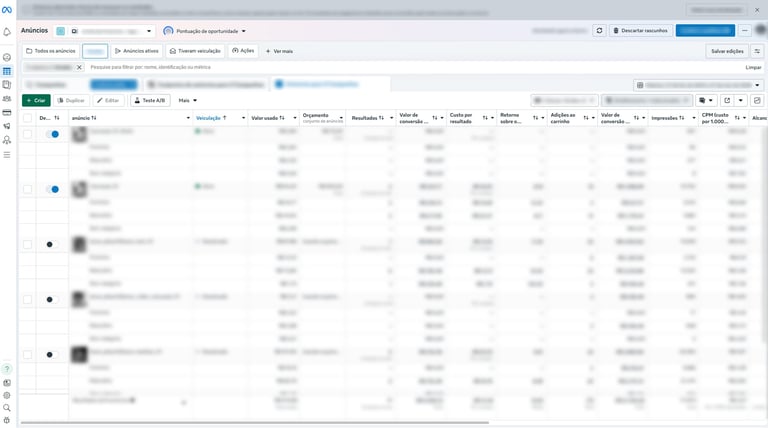The width and height of the screenshot is (768, 428).
Task: Click the green Criar button
Action: 36,100
